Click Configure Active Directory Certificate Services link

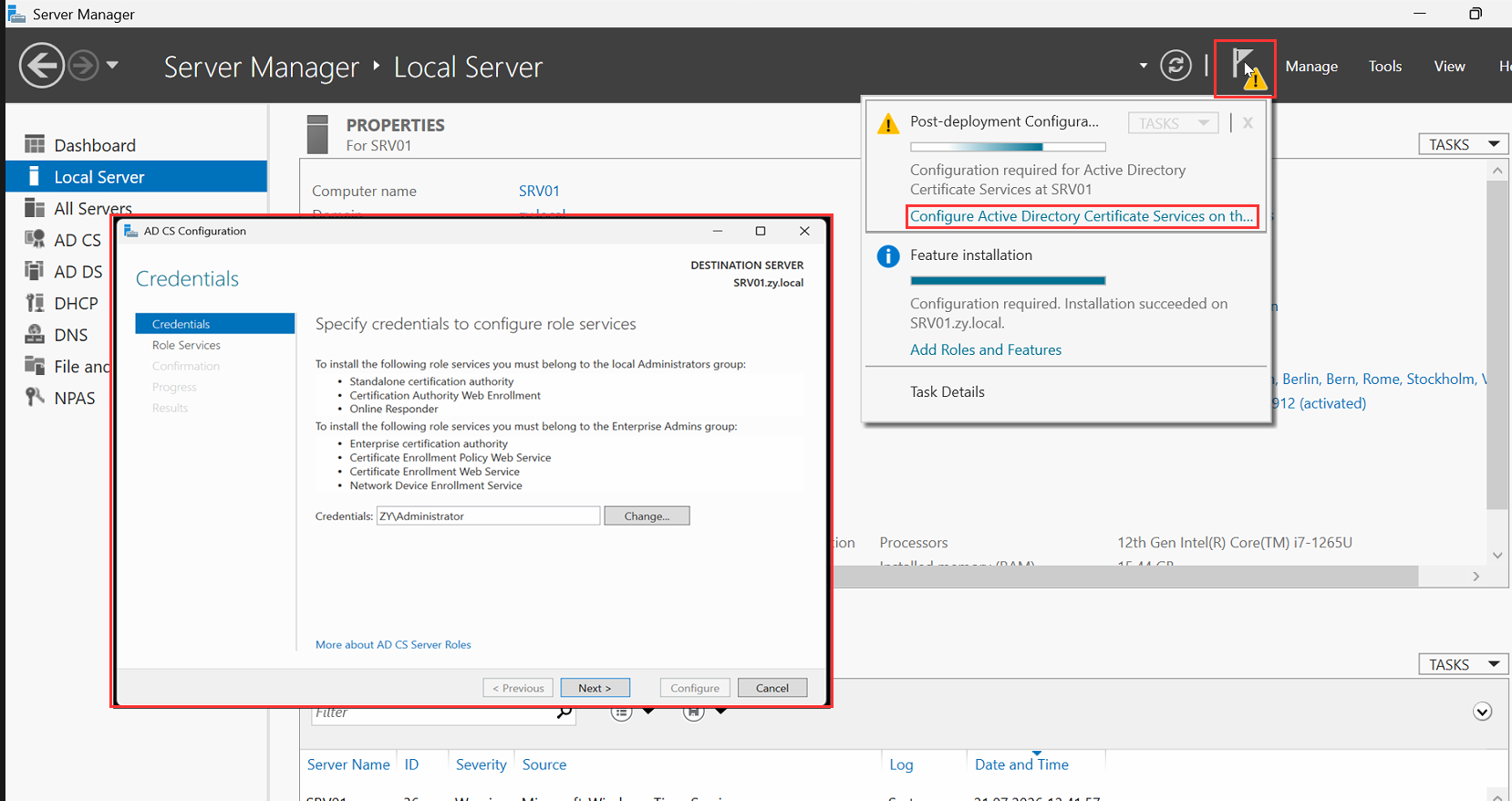coord(1082,216)
